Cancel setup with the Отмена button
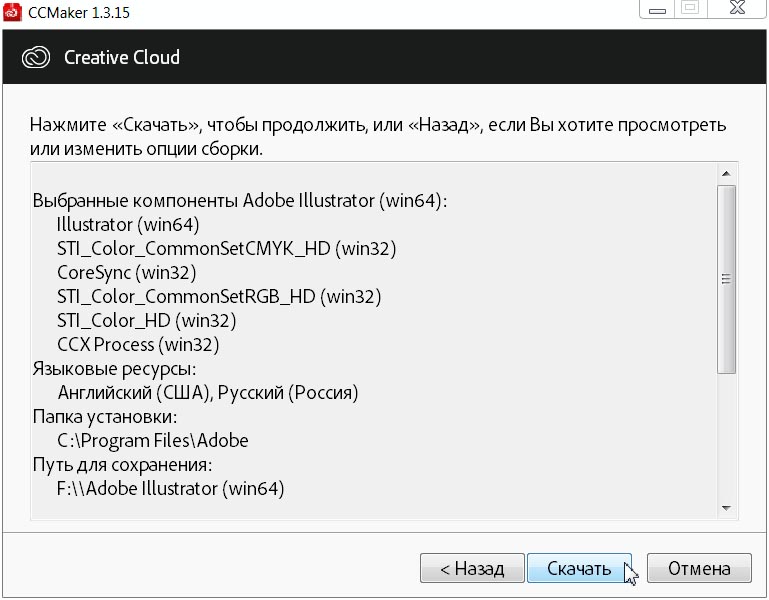The height and width of the screenshot is (600, 769). point(699,569)
